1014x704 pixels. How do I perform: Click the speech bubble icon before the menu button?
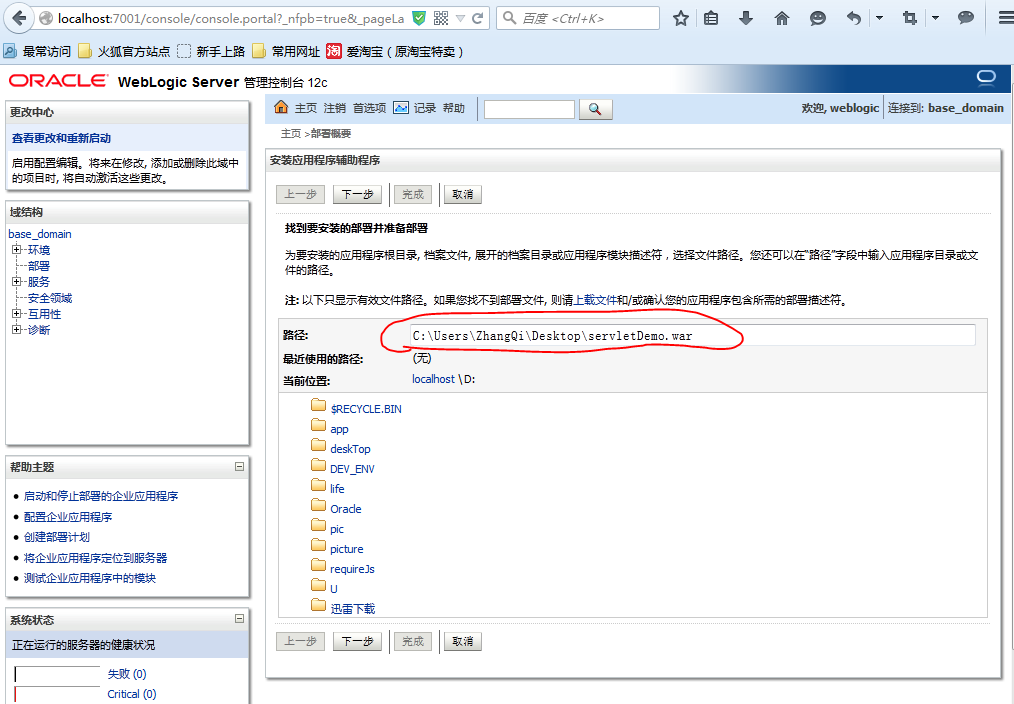965,18
